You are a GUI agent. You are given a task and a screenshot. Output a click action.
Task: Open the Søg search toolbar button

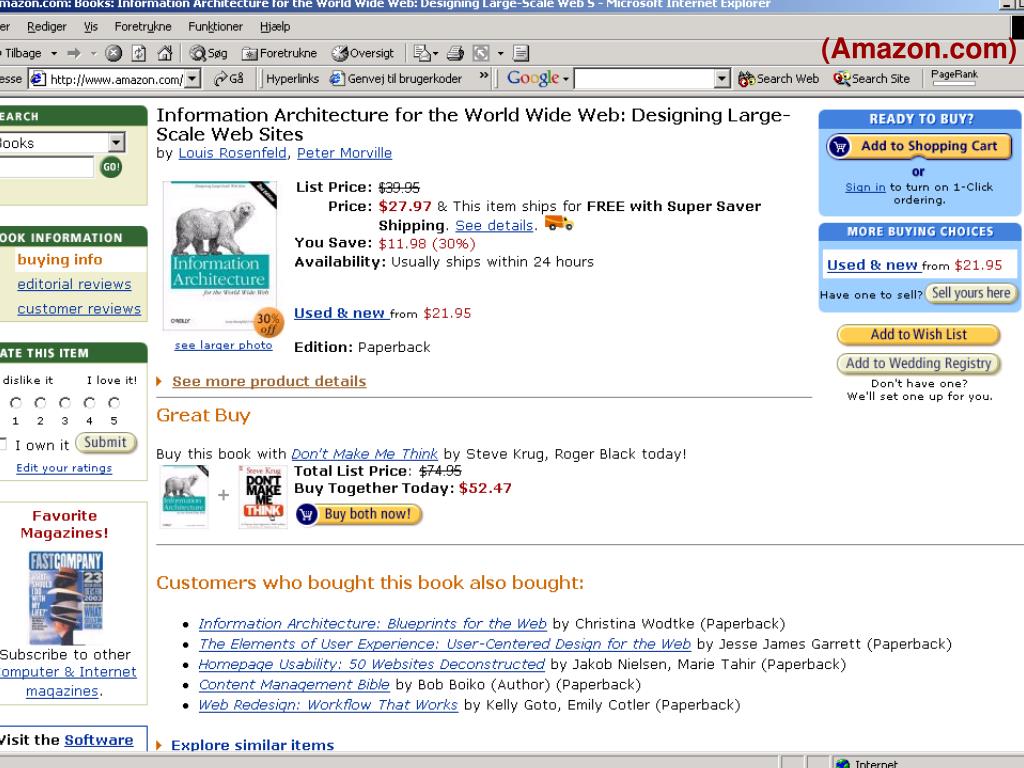[208, 53]
